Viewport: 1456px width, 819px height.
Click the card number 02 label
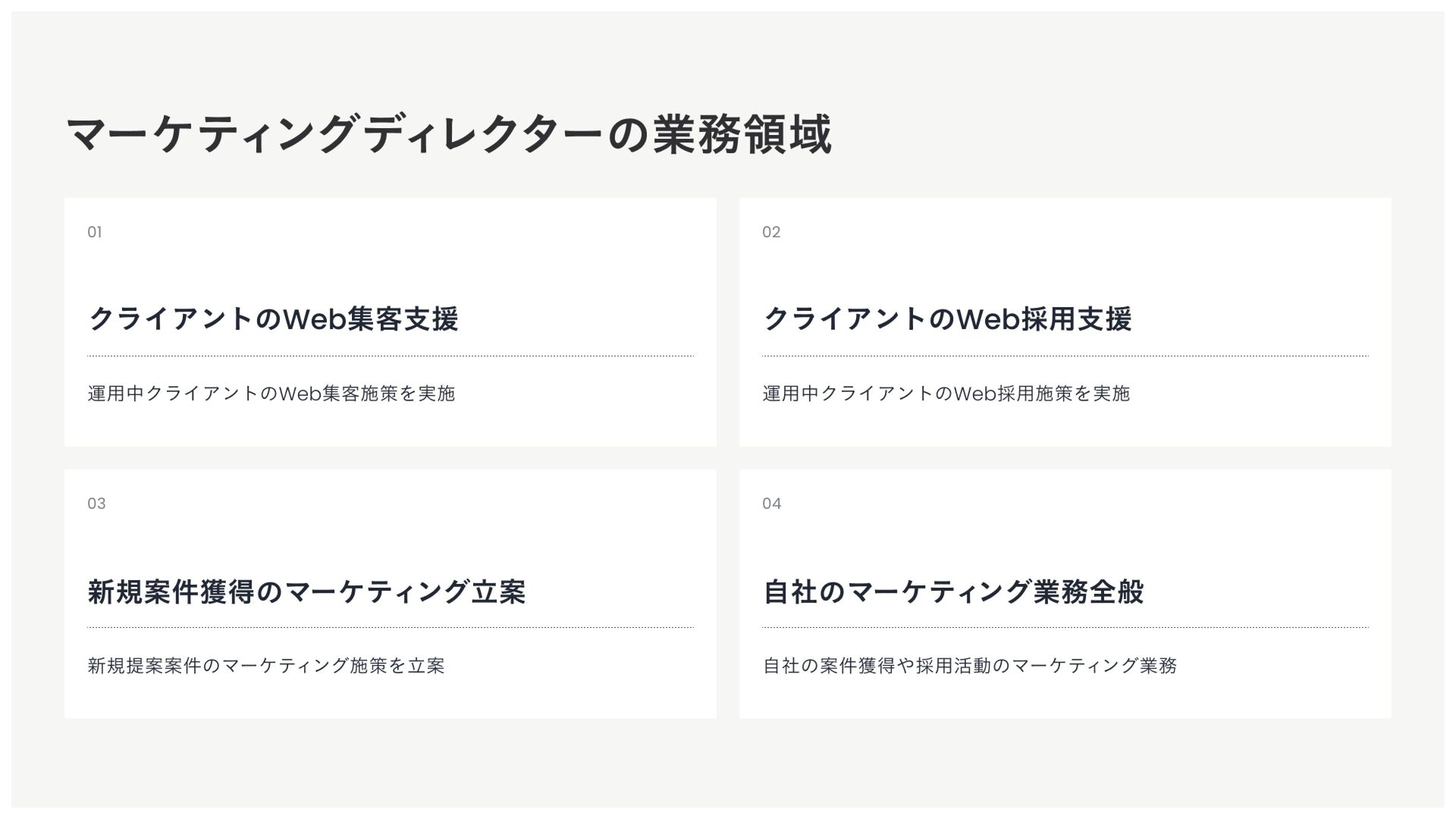coord(771,232)
